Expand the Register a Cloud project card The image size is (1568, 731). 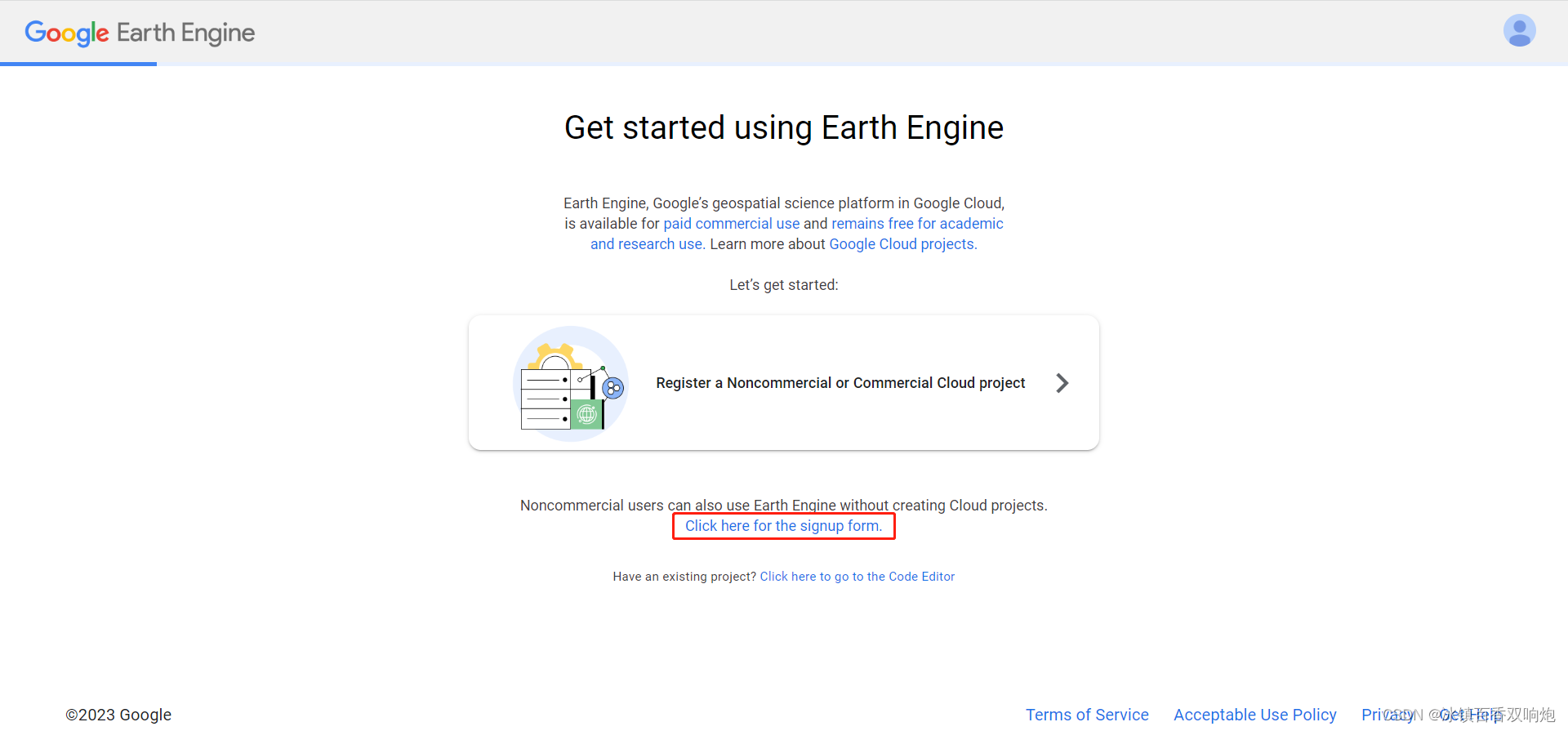[x=784, y=382]
